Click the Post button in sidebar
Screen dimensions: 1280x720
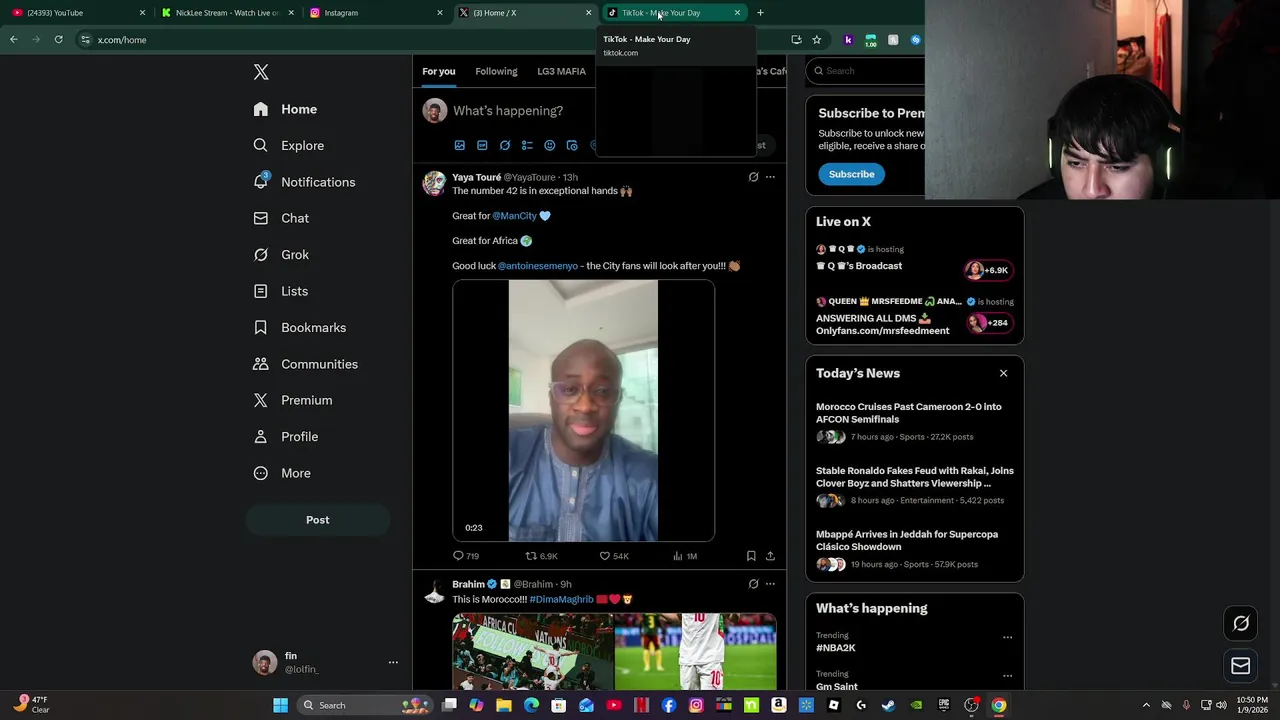click(317, 520)
